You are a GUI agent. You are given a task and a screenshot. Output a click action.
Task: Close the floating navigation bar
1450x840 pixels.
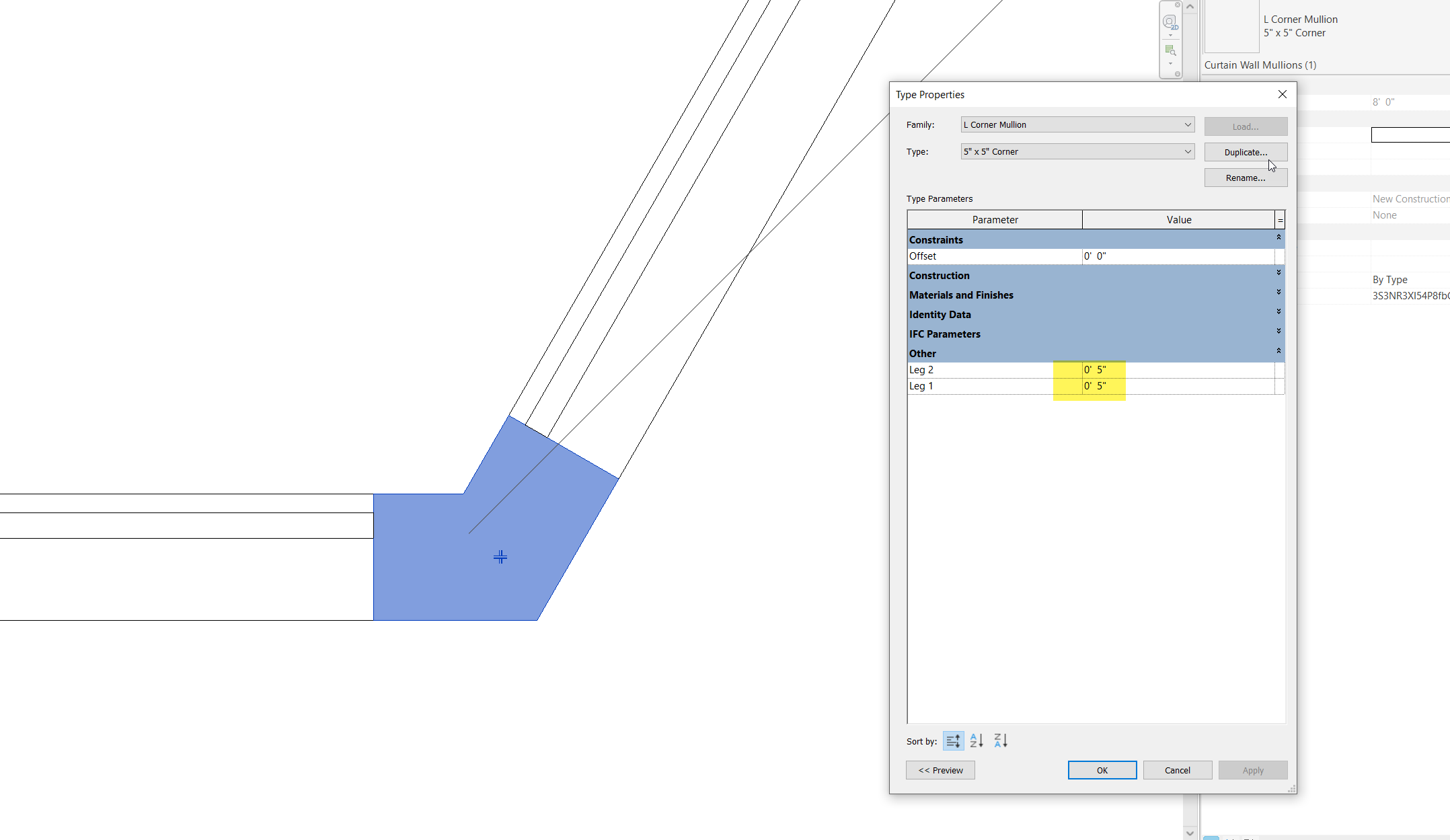[1178, 5]
